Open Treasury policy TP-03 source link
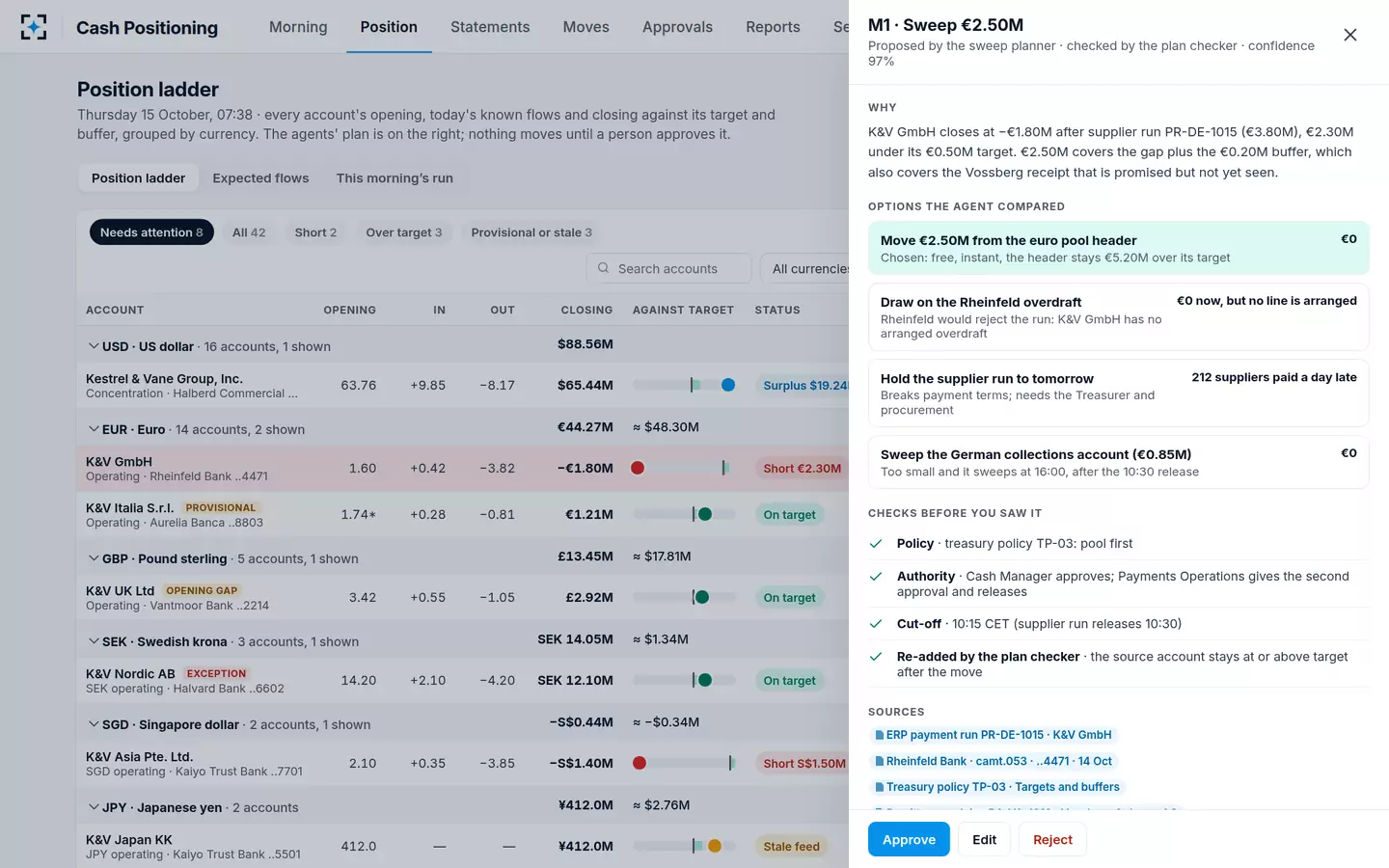1389x868 pixels. coord(998,787)
